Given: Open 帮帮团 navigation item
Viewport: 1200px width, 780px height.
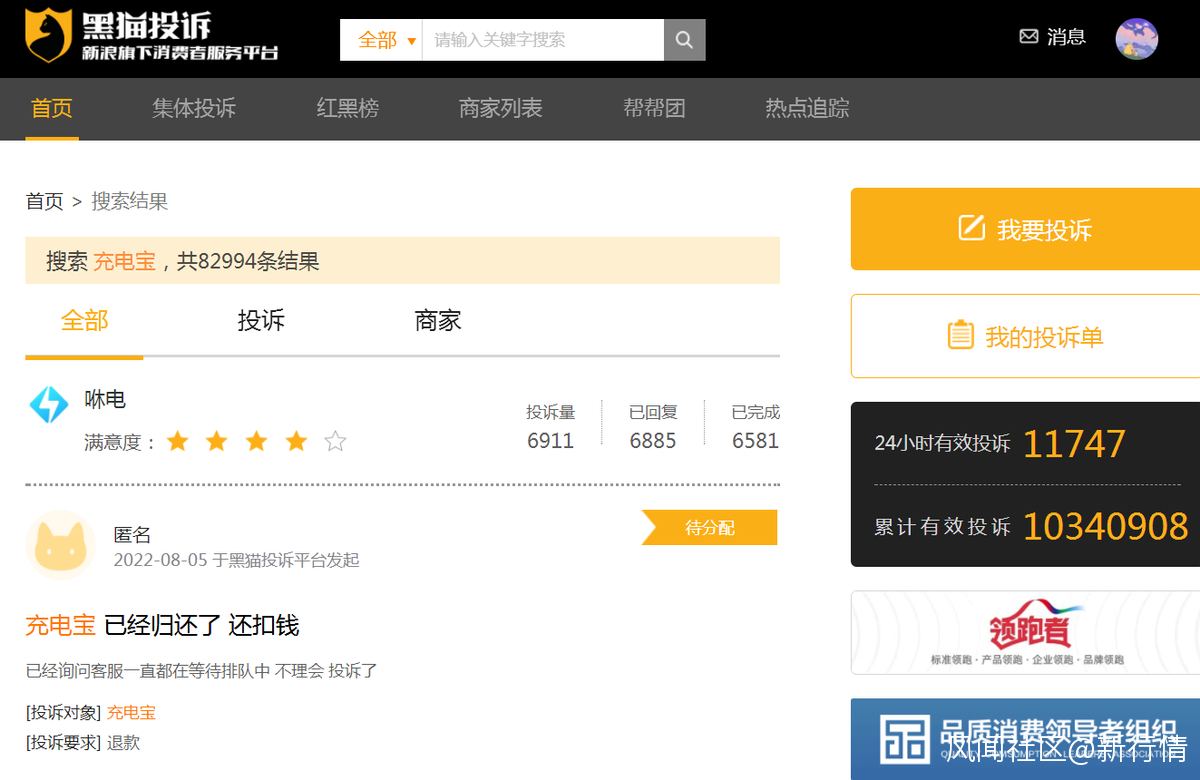Looking at the screenshot, I should [x=654, y=108].
